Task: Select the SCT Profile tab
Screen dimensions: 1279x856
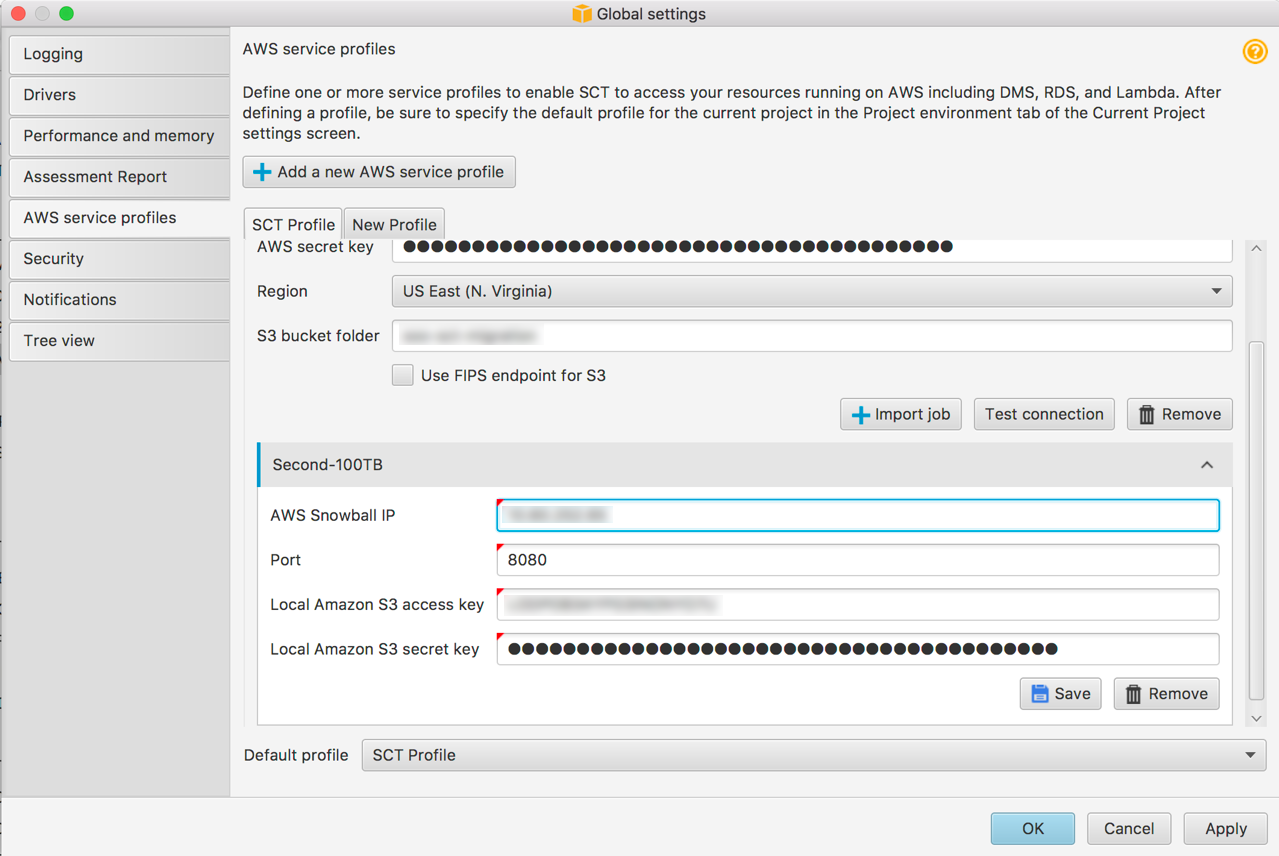Action: click(292, 223)
